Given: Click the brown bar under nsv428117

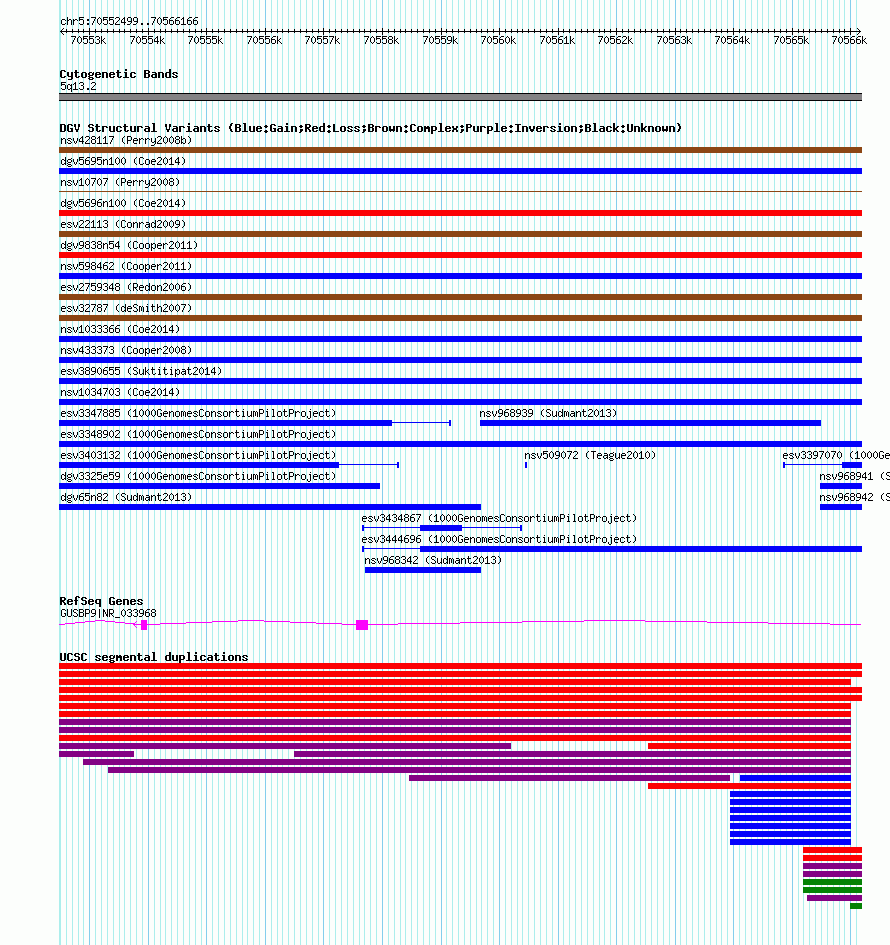Looking at the screenshot, I should point(460,150).
